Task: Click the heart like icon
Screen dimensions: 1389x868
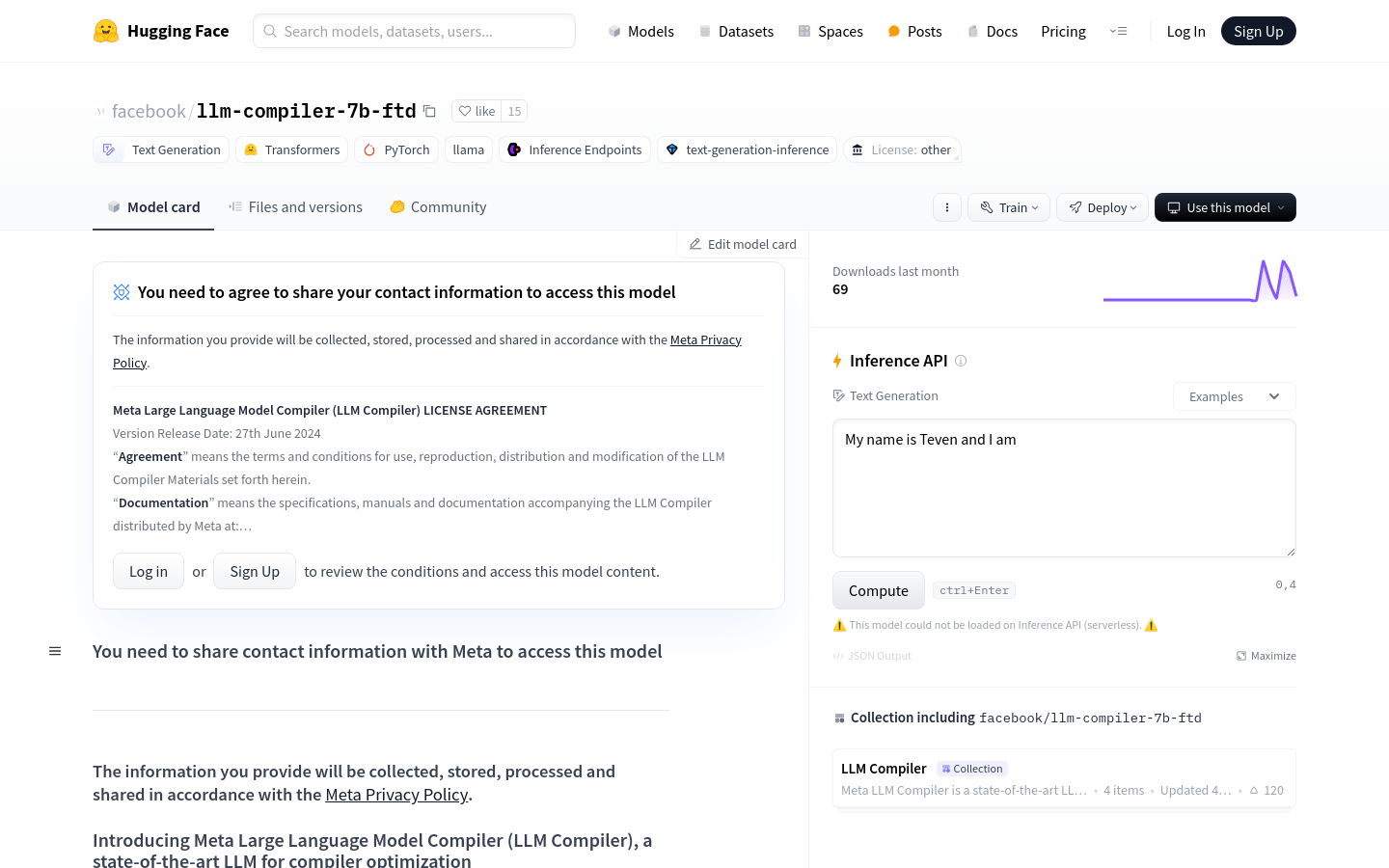Action: coord(465,111)
